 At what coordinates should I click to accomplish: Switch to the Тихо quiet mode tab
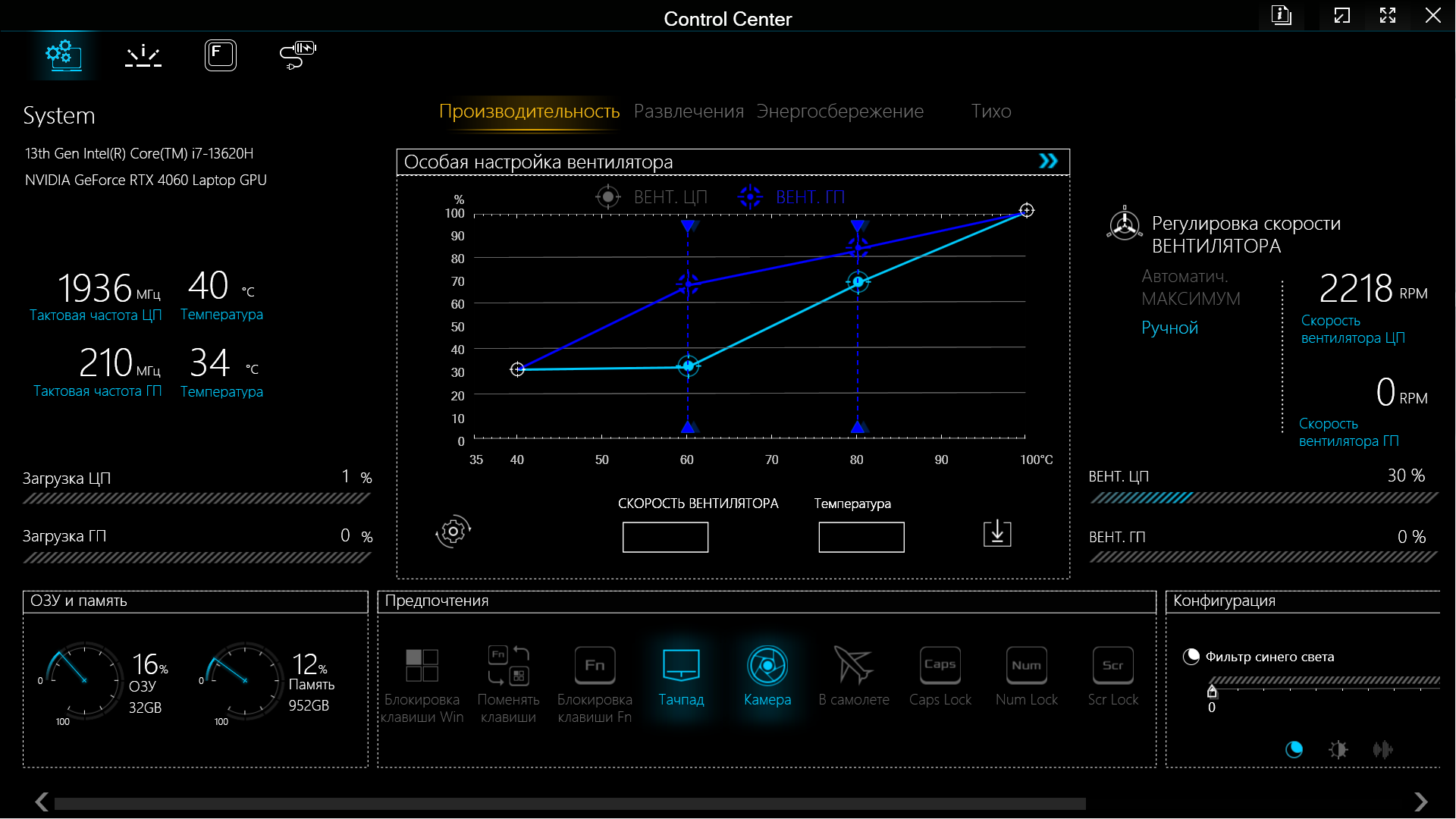[x=990, y=111]
